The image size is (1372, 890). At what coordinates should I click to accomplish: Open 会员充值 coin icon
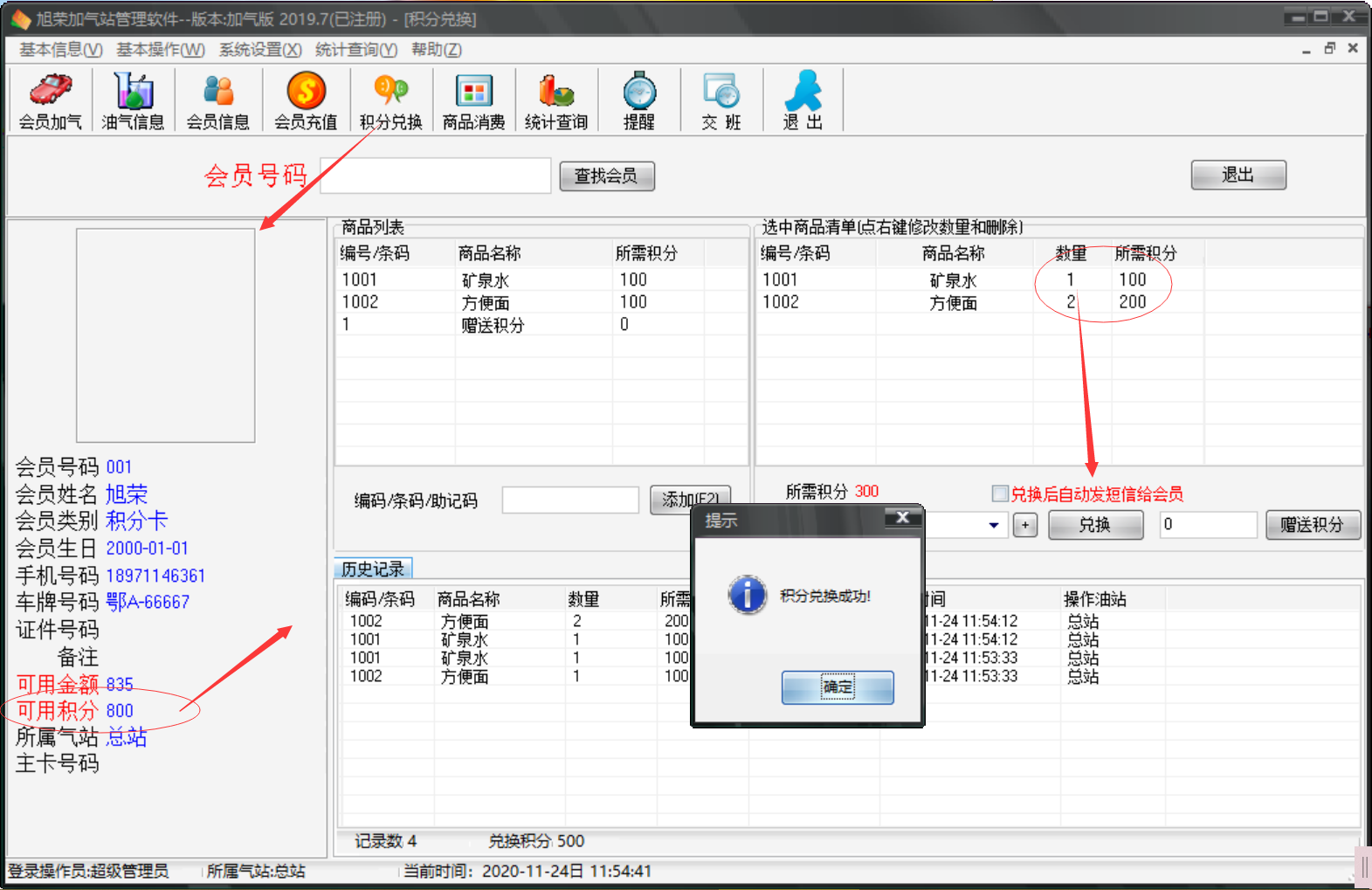tap(306, 101)
